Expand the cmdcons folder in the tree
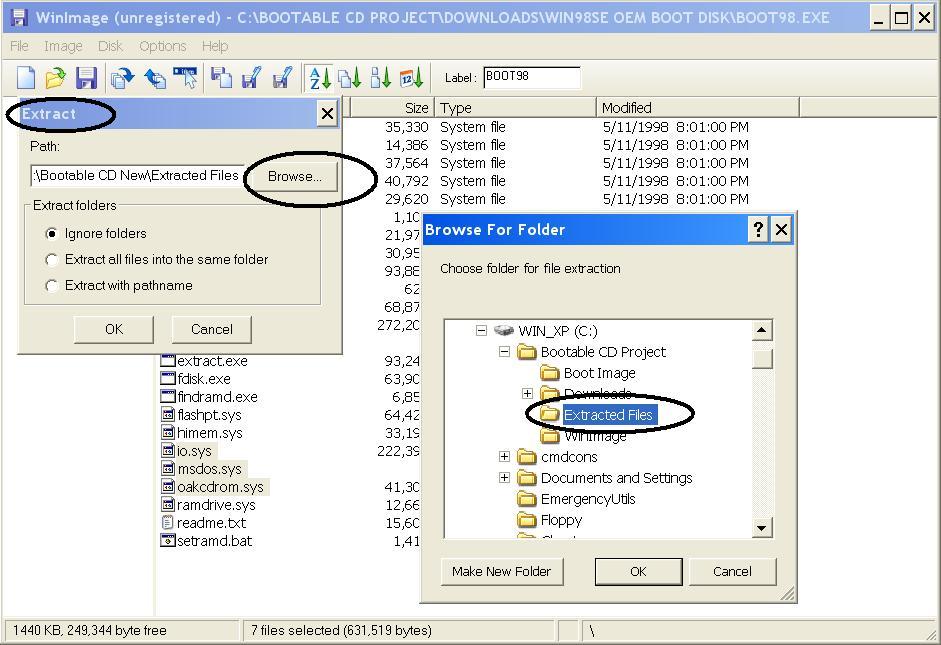Screen dimensions: 941x645 coord(505,456)
